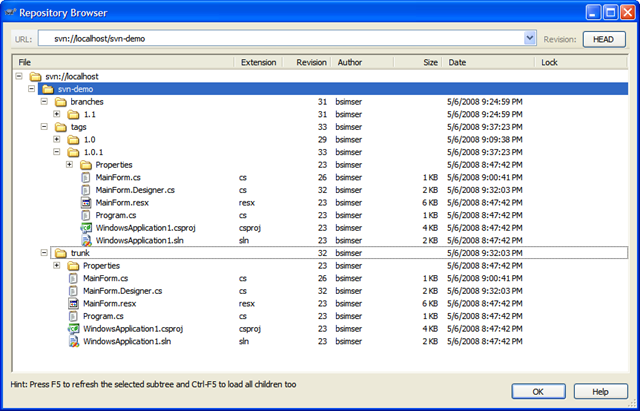Expand the Properties node under 1.0.1
Viewport: 640px width, 411px height.
(x=69, y=164)
